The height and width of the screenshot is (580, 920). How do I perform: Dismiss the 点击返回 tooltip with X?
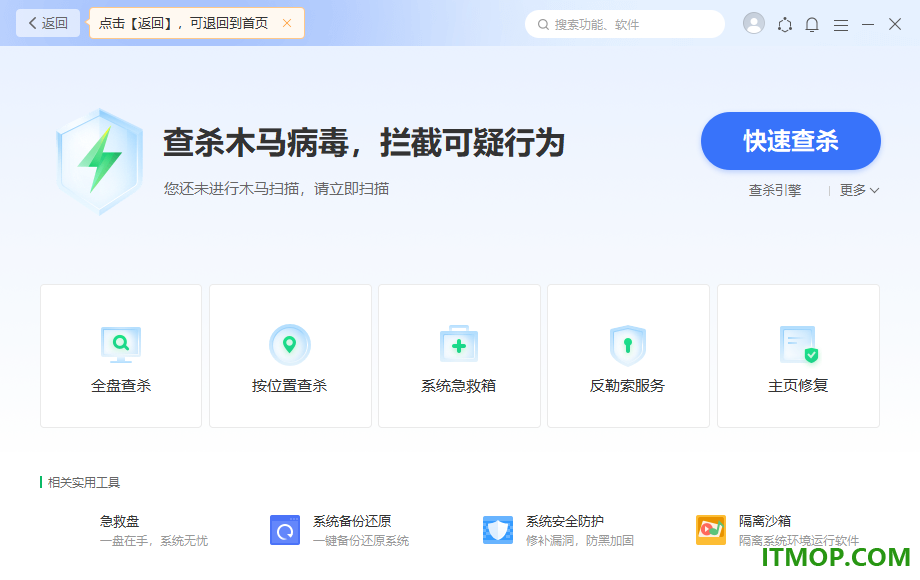point(287,23)
